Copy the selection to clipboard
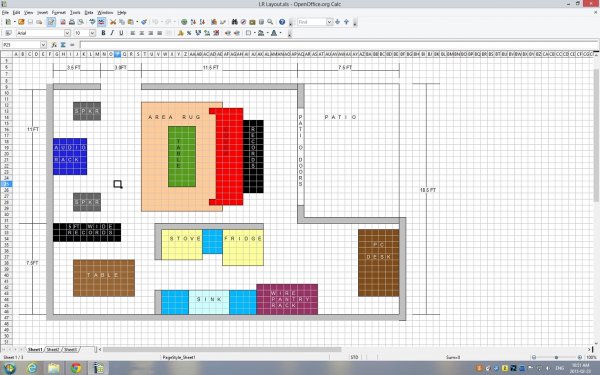The height and width of the screenshot is (375, 600). (x=122, y=22)
